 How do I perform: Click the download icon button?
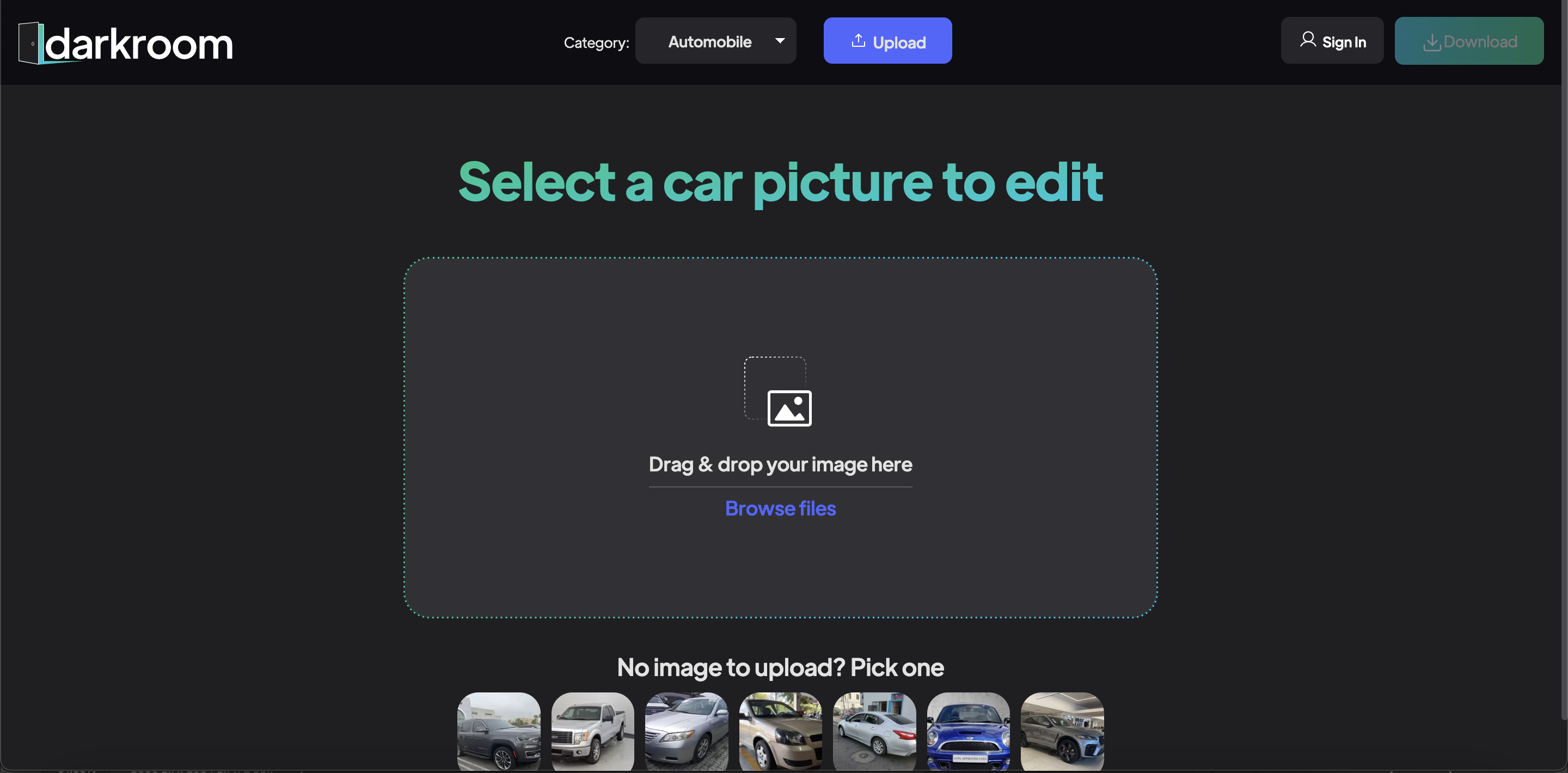click(x=1431, y=40)
